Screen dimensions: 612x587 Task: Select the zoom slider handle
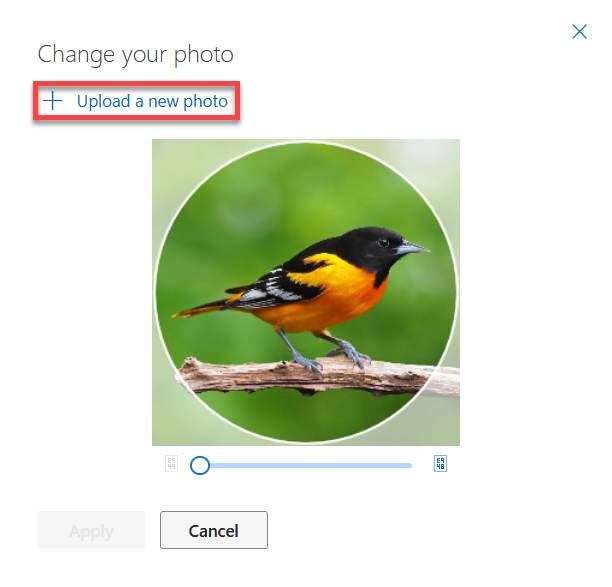point(200,465)
